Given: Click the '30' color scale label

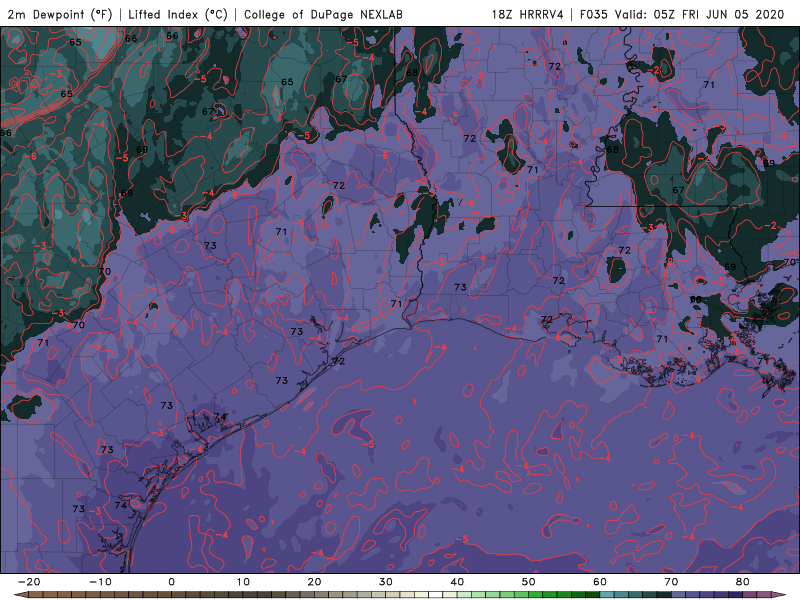Looking at the screenshot, I should click(386, 582).
